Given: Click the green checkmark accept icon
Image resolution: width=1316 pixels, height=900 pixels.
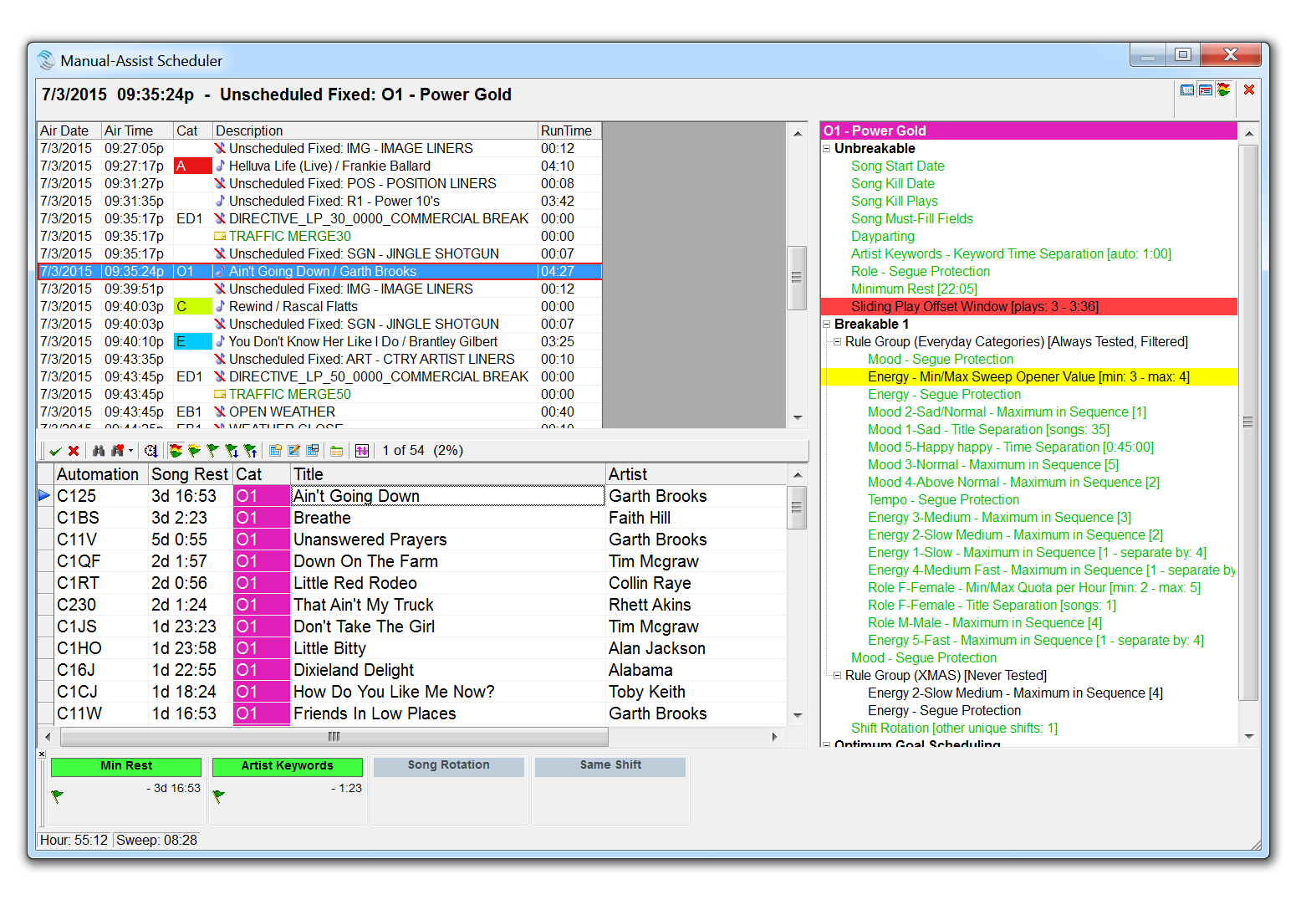Looking at the screenshot, I should click(55, 451).
